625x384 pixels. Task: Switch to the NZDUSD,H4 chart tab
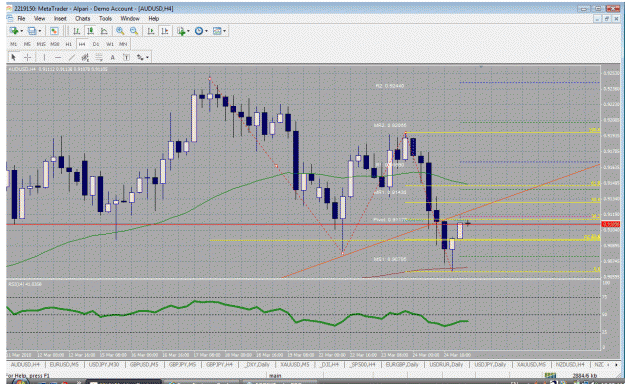click(x=570, y=364)
